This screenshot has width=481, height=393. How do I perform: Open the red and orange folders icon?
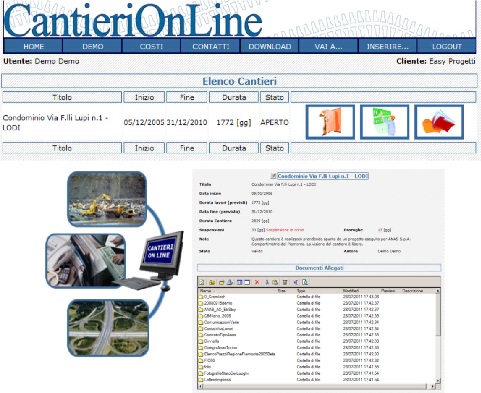click(439, 122)
